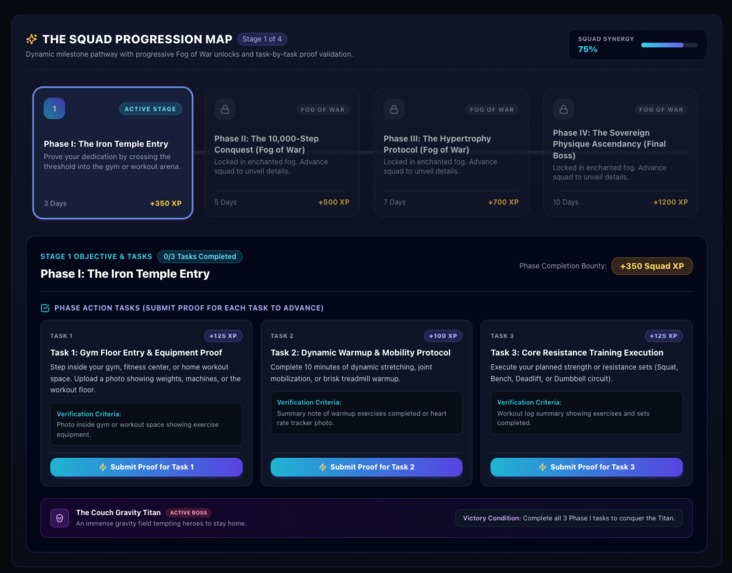This screenshot has height=573, width=732.
Task: Click the Squad Synergy progress bar
Action: (669, 45)
